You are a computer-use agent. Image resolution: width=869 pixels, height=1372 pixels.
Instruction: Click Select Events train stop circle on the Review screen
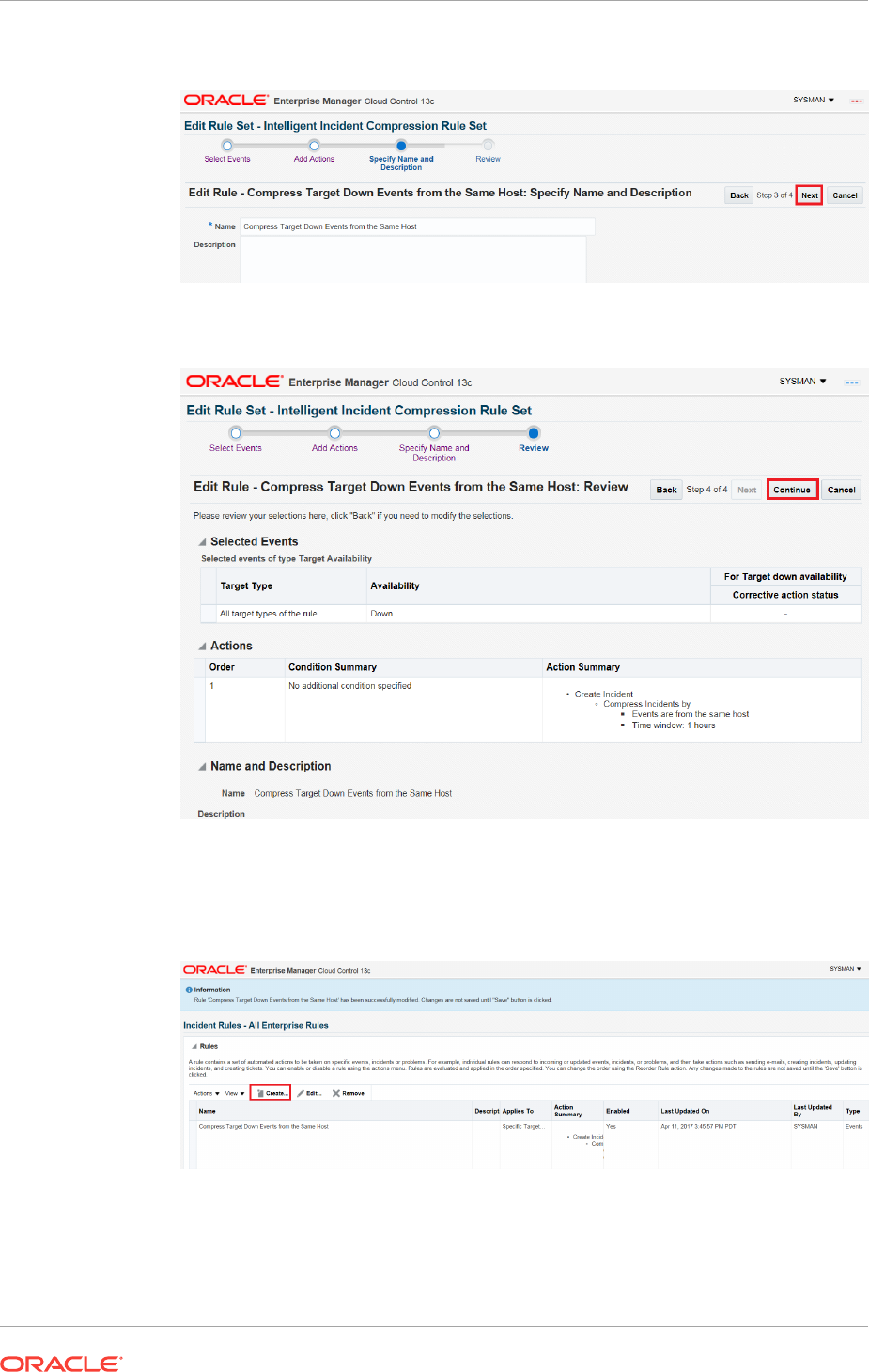click(x=236, y=433)
